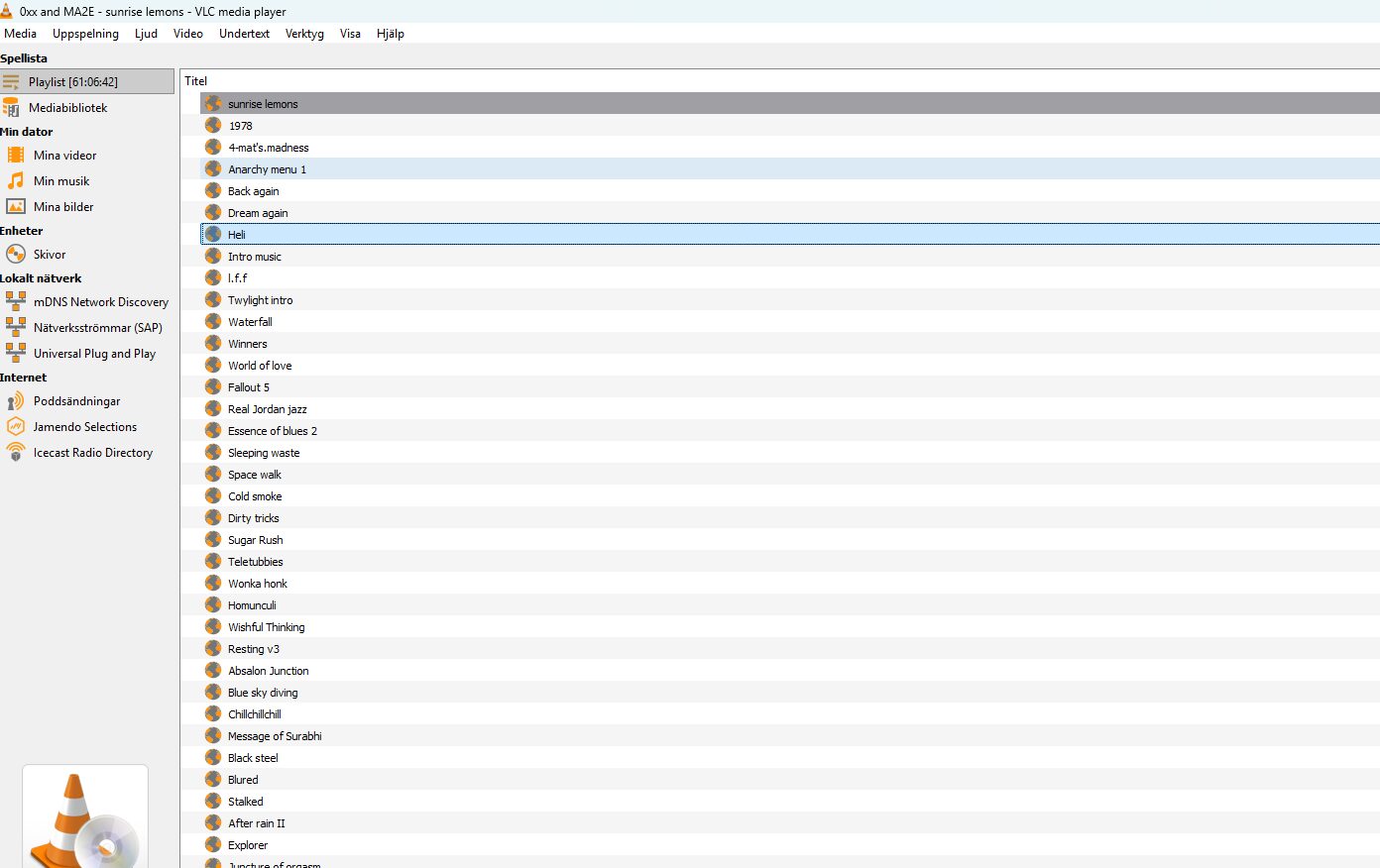
Task: Open the Ljud menu
Action: click(x=146, y=34)
